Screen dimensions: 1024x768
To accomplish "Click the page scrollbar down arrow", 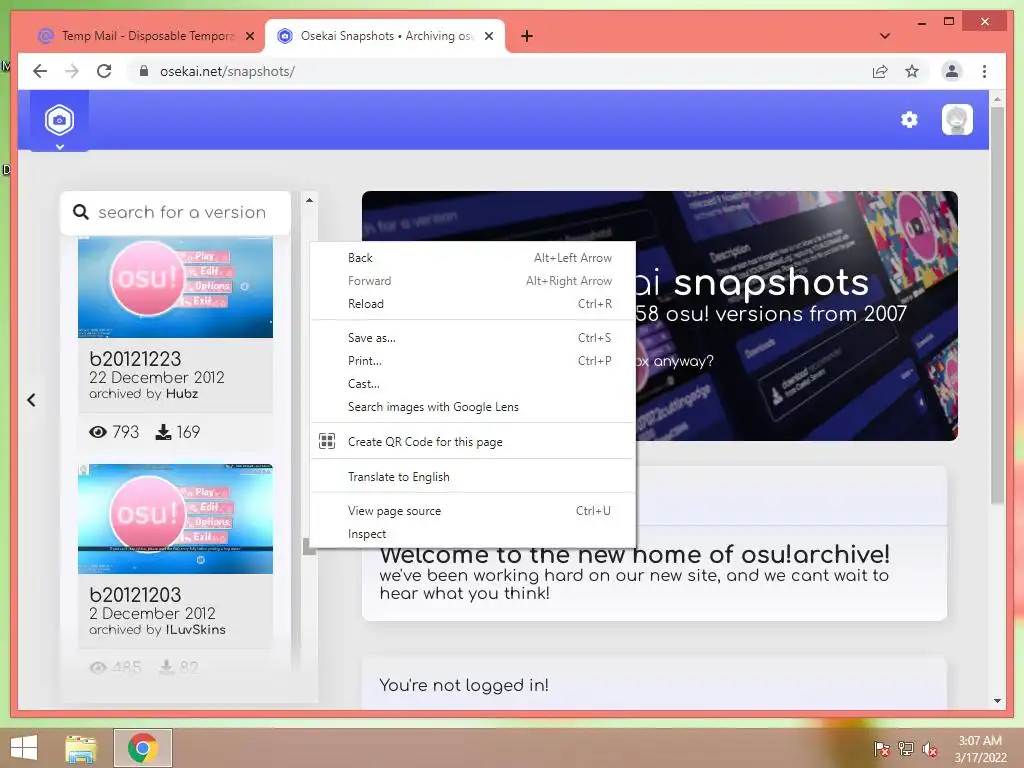I will [x=997, y=701].
